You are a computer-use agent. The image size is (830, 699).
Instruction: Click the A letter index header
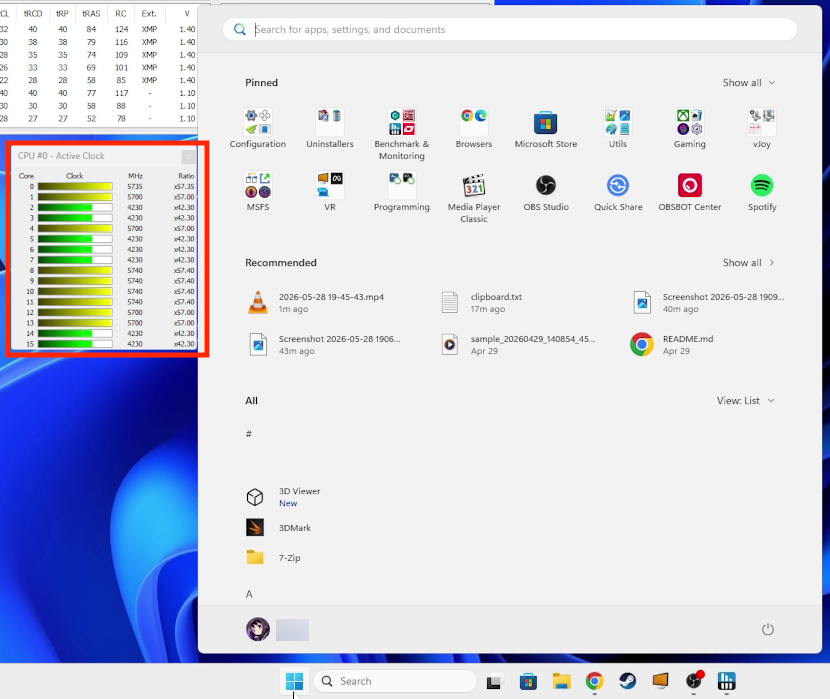pyautogui.click(x=249, y=594)
